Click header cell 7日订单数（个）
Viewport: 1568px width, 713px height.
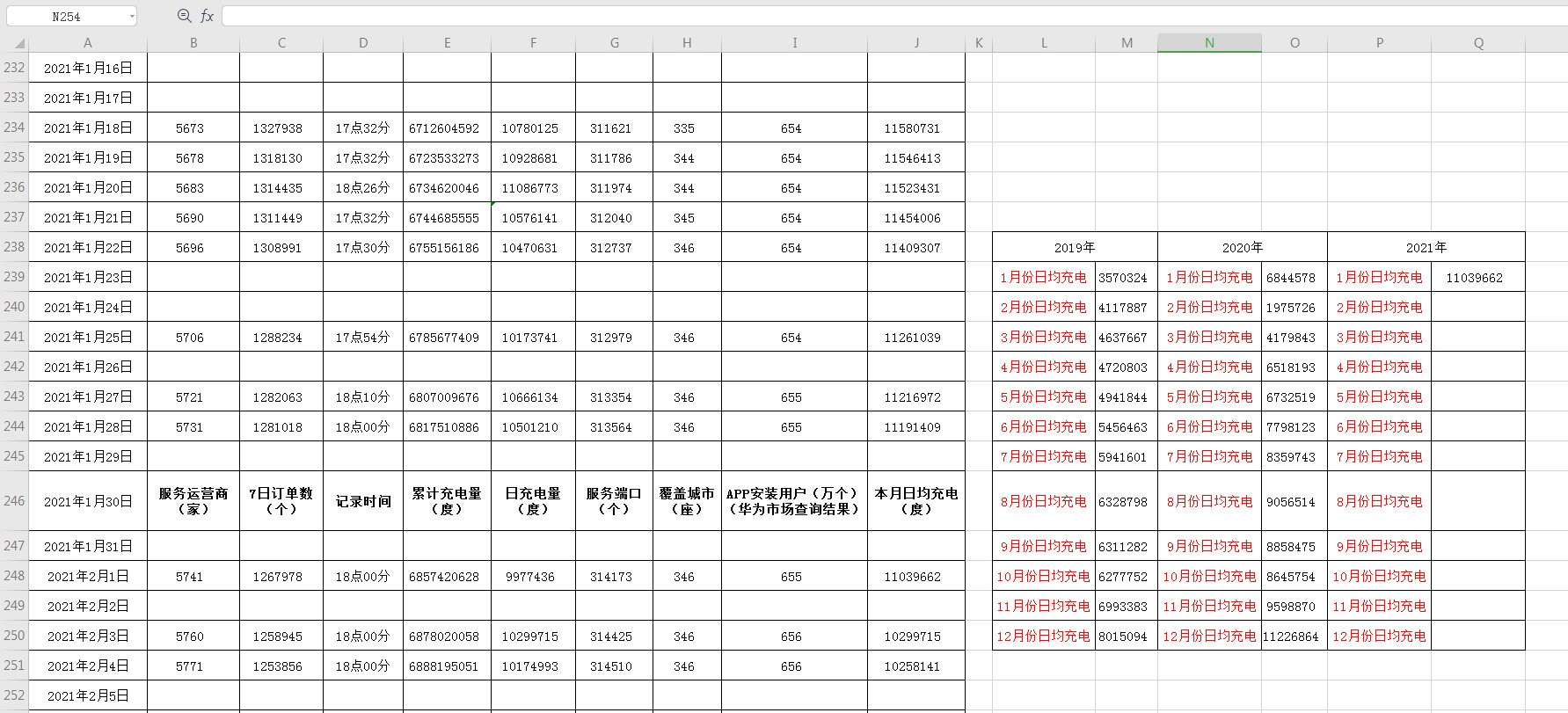(281, 501)
